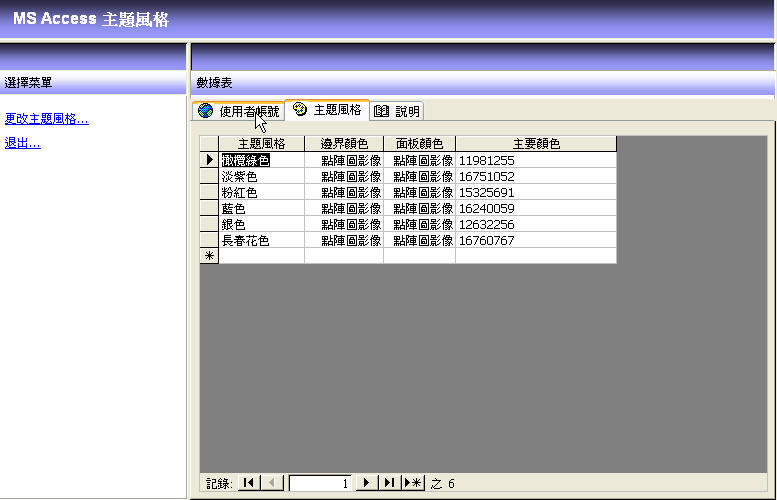Select the 邊界顏色 column header
The width and height of the screenshot is (777, 500).
tap(344, 144)
